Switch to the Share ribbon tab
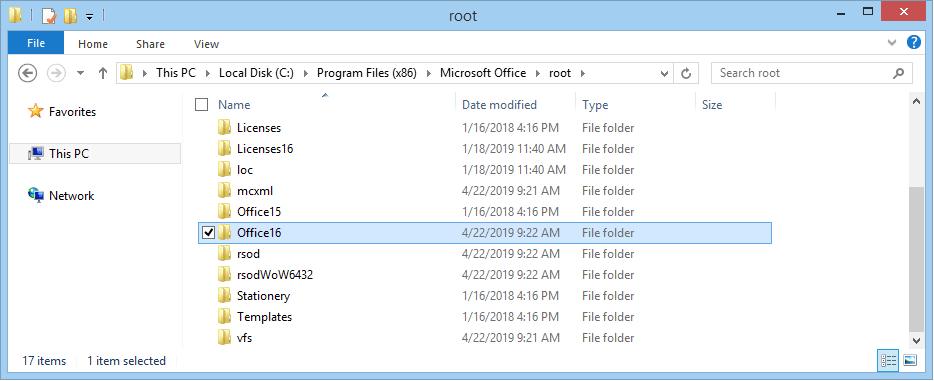Viewport: 934px width, 381px height. coord(150,44)
